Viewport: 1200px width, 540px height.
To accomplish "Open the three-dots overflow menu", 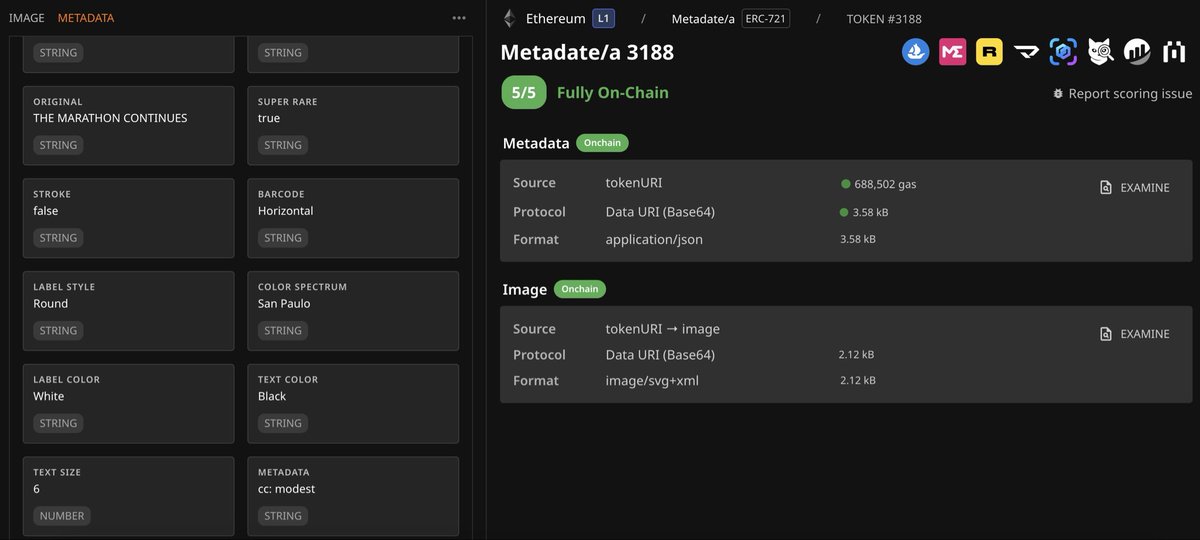I will coord(459,18).
